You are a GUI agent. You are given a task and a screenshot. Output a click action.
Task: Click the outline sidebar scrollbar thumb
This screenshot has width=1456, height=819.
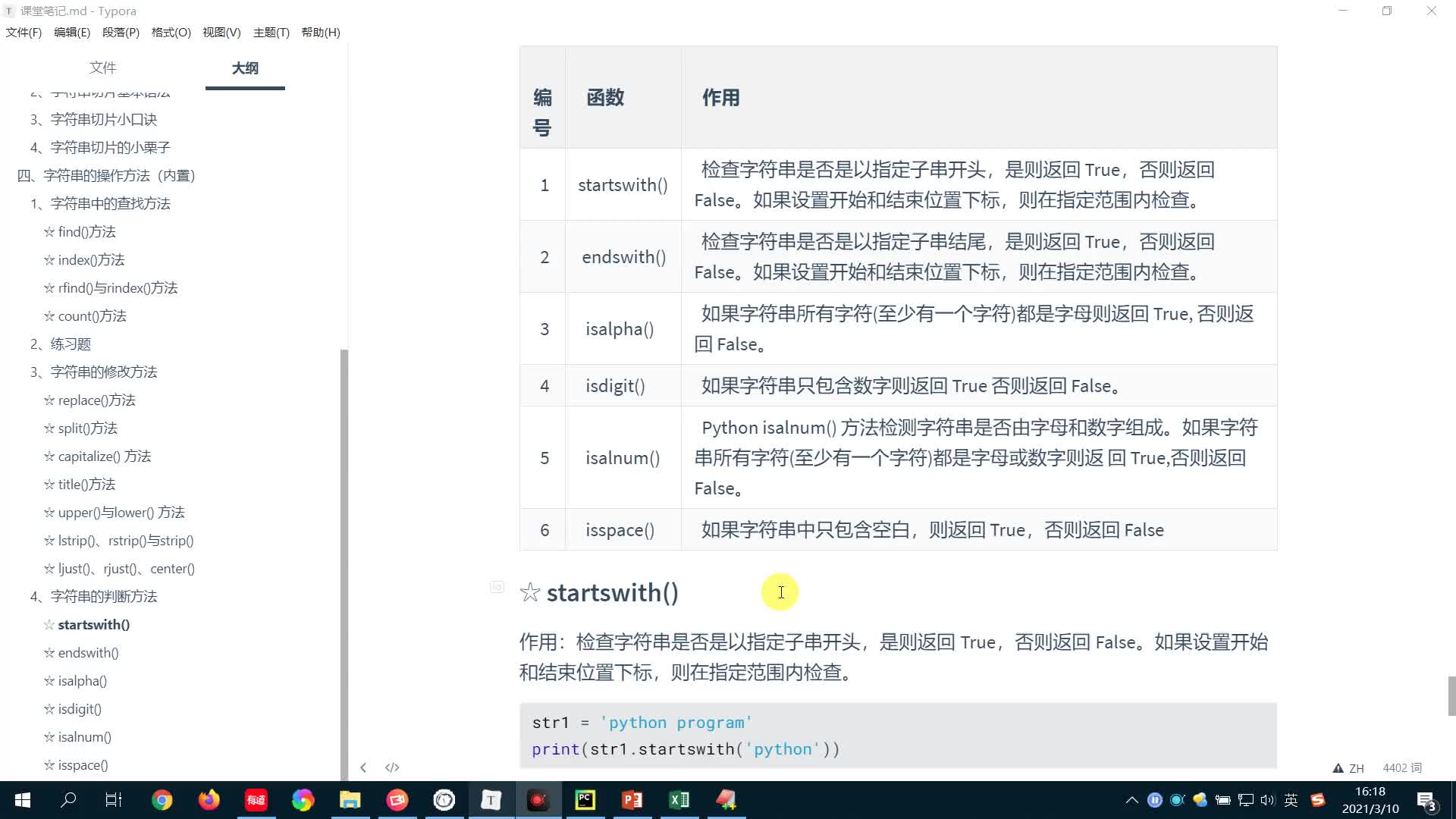(x=344, y=564)
